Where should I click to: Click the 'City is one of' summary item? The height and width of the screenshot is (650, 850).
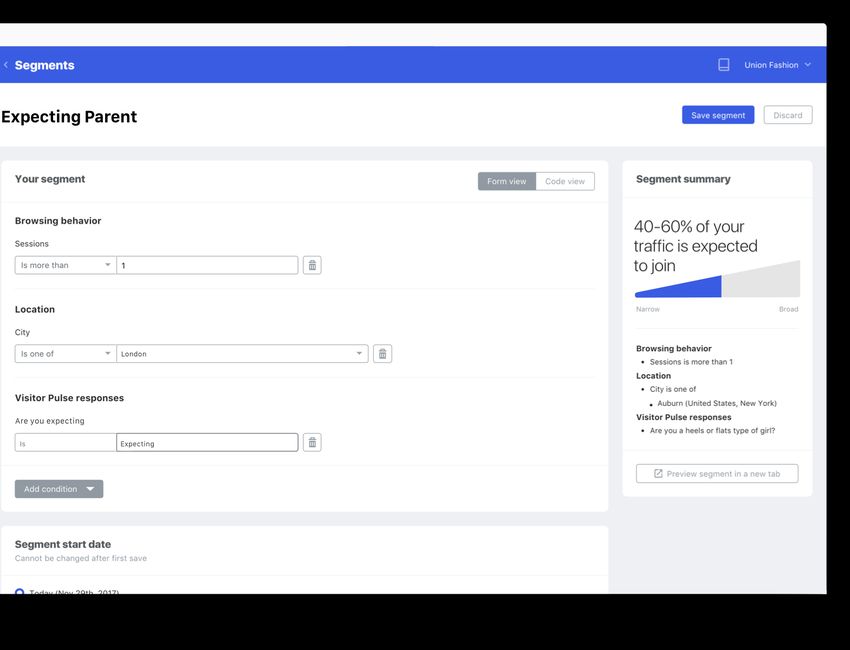(673, 389)
